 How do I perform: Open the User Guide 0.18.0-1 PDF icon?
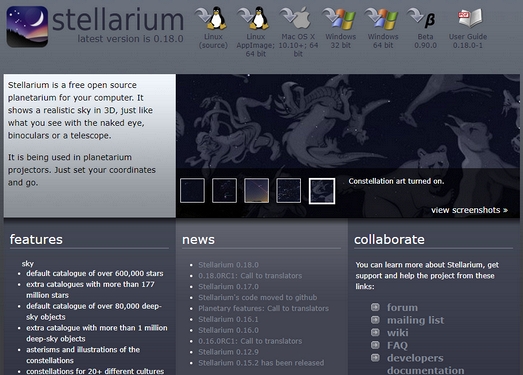[x=470, y=18]
